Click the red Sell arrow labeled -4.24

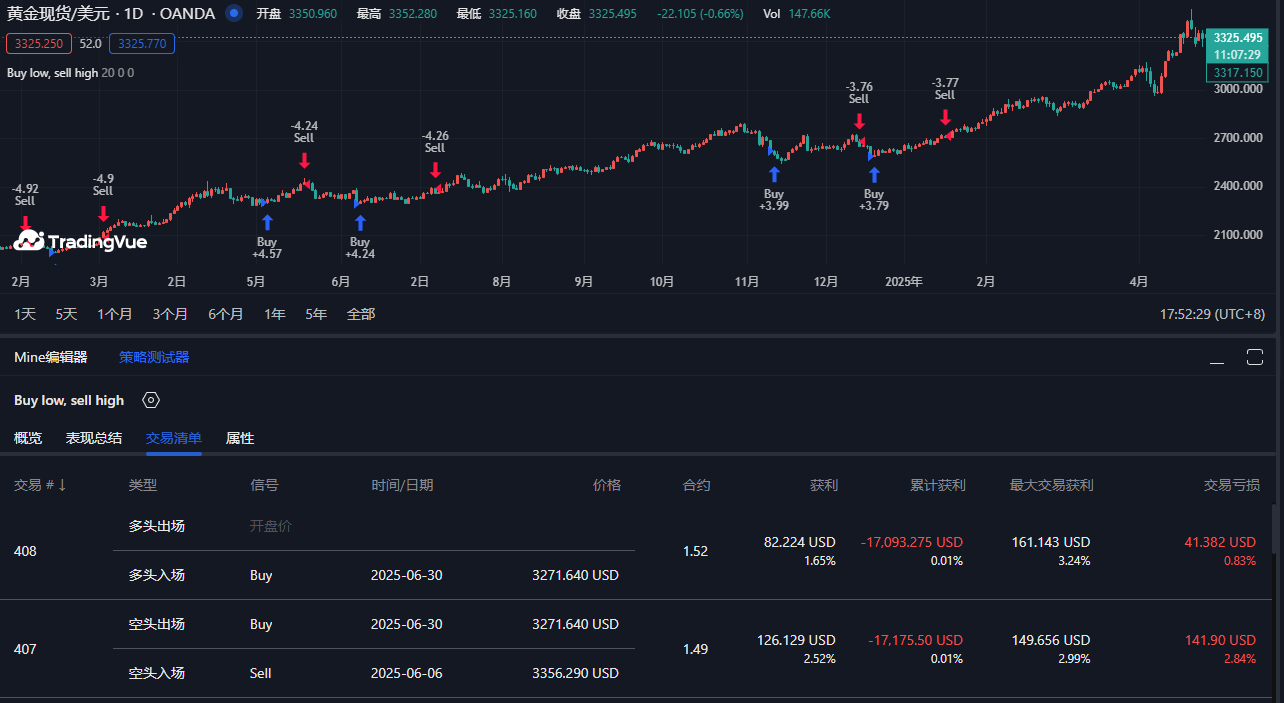pyautogui.click(x=304, y=160)
